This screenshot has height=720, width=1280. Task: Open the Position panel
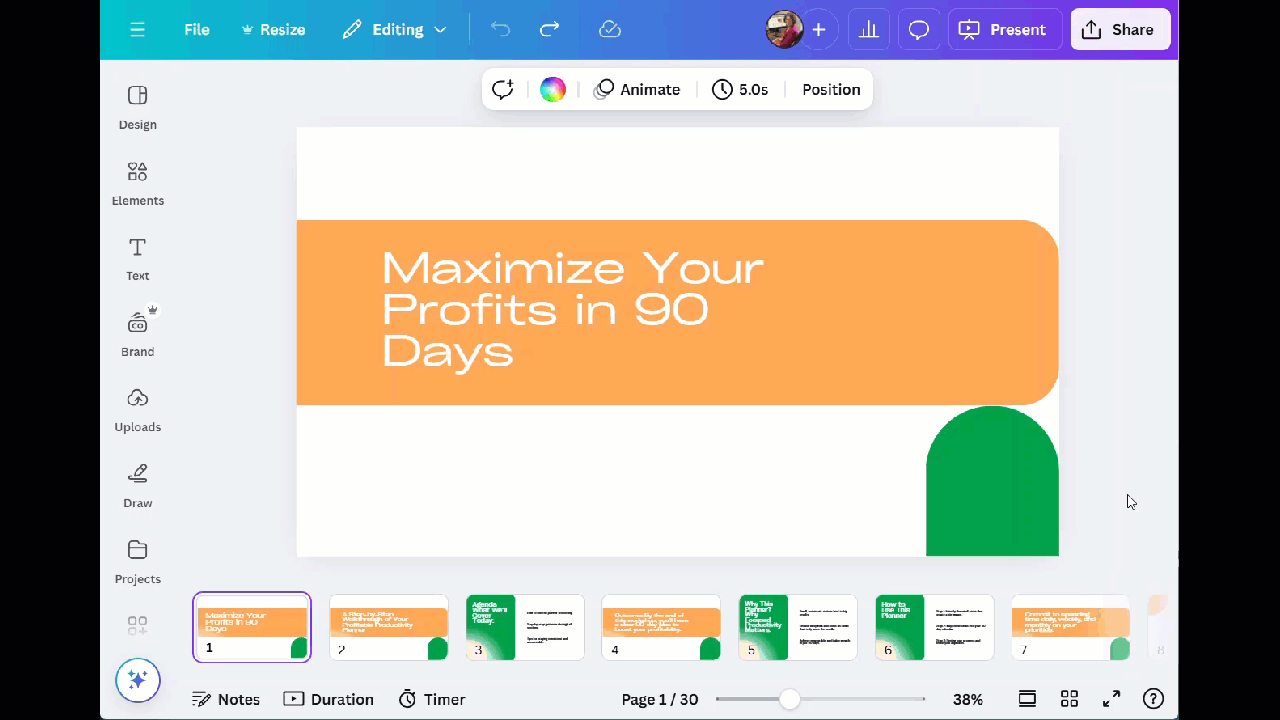tap(831, 90)
